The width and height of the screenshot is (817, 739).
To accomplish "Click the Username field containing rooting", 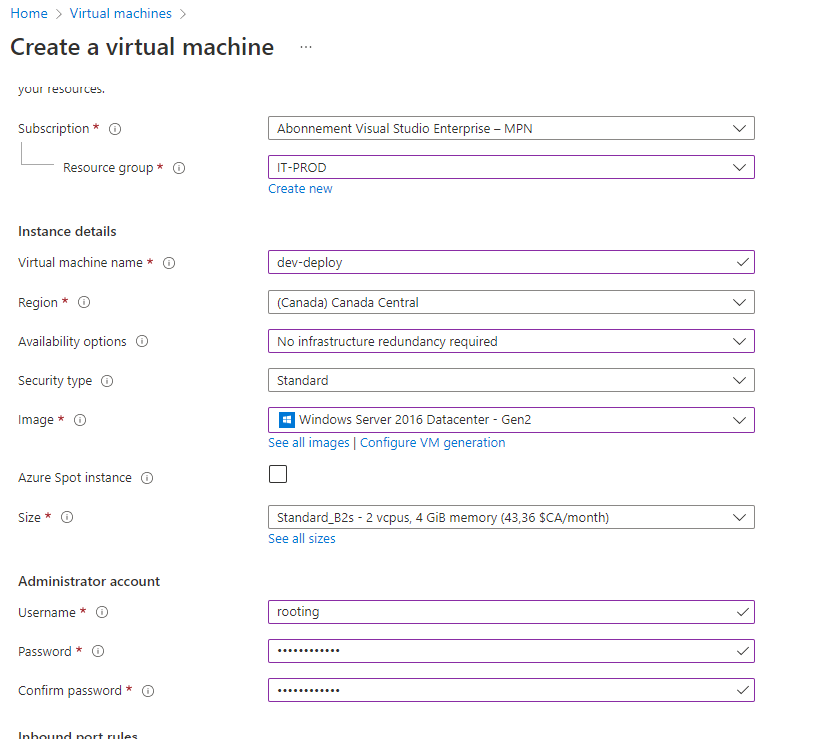I will point(500,612).
